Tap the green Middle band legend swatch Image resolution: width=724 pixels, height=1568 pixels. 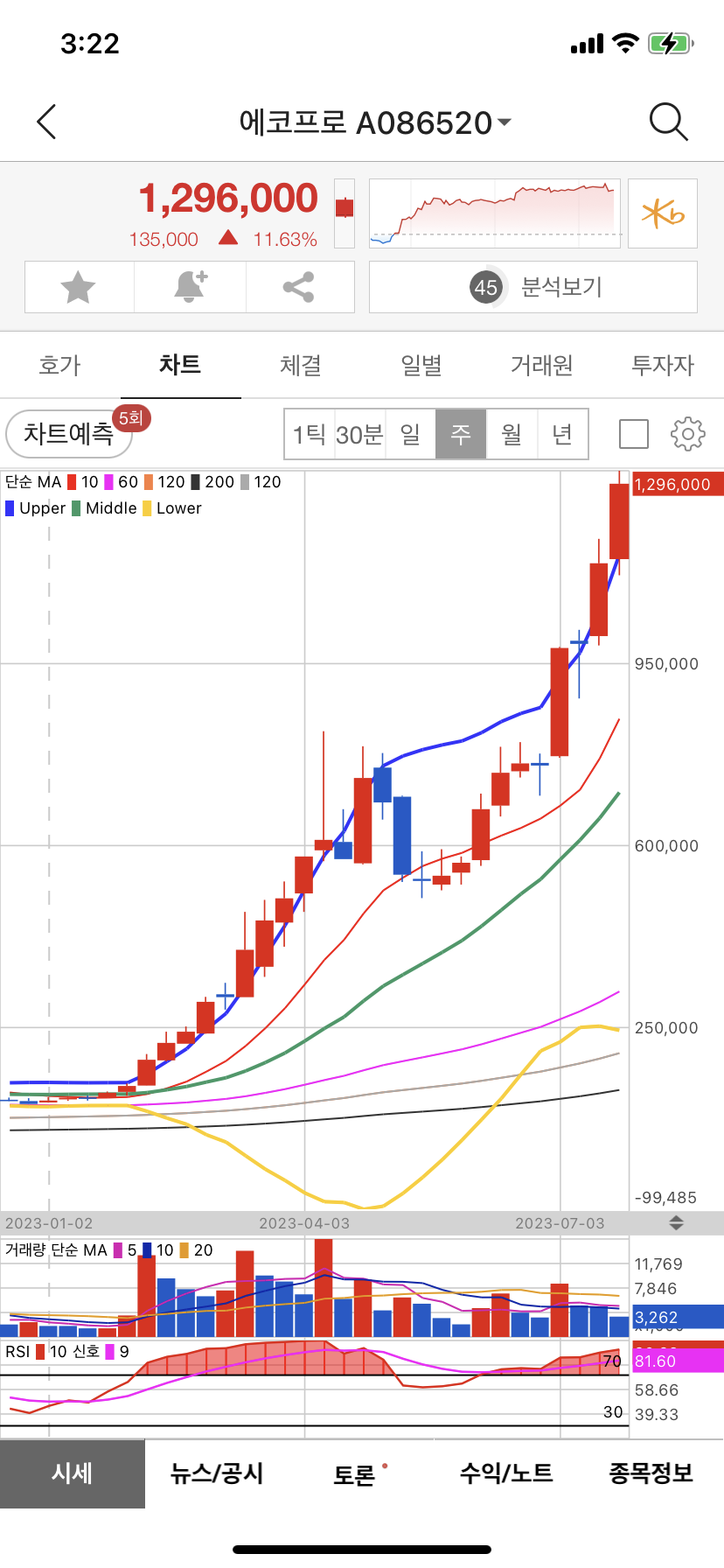coord(76,508)
